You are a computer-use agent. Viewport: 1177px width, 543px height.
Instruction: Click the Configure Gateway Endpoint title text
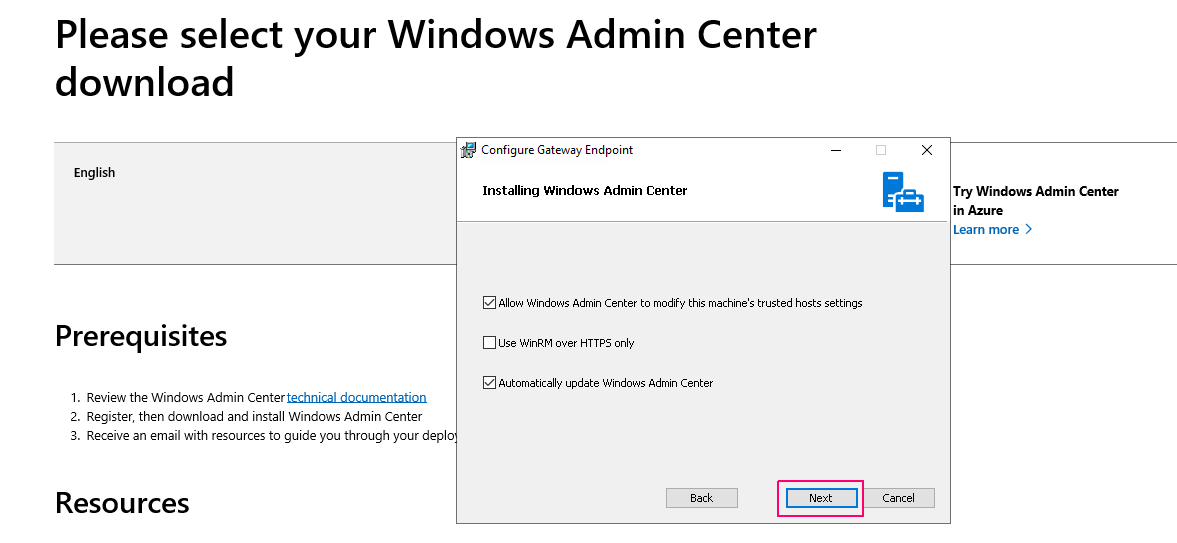[557, 150]
